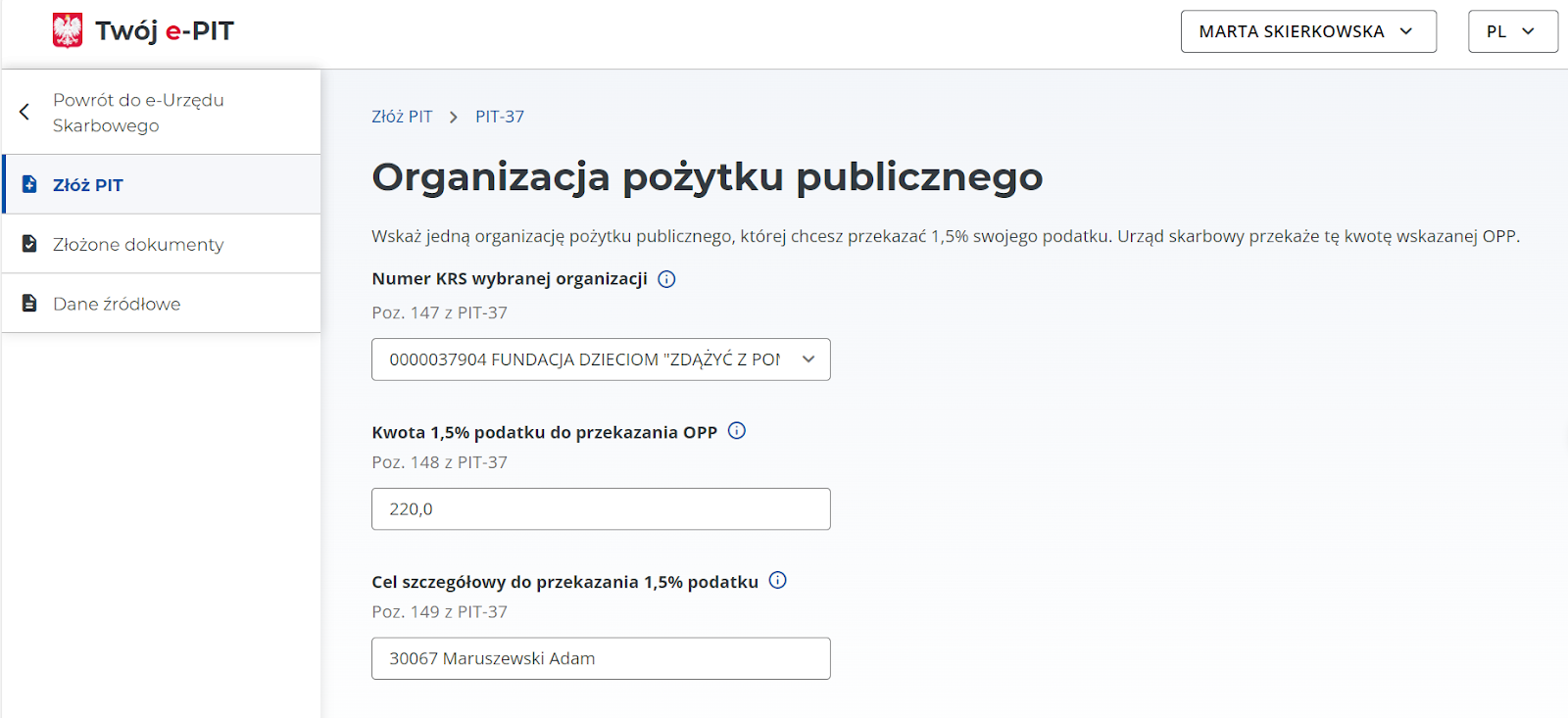Click the checkmark document icon for Złożone dokumenty
This screenshot has width=1568, height=718.
point(29,244)
